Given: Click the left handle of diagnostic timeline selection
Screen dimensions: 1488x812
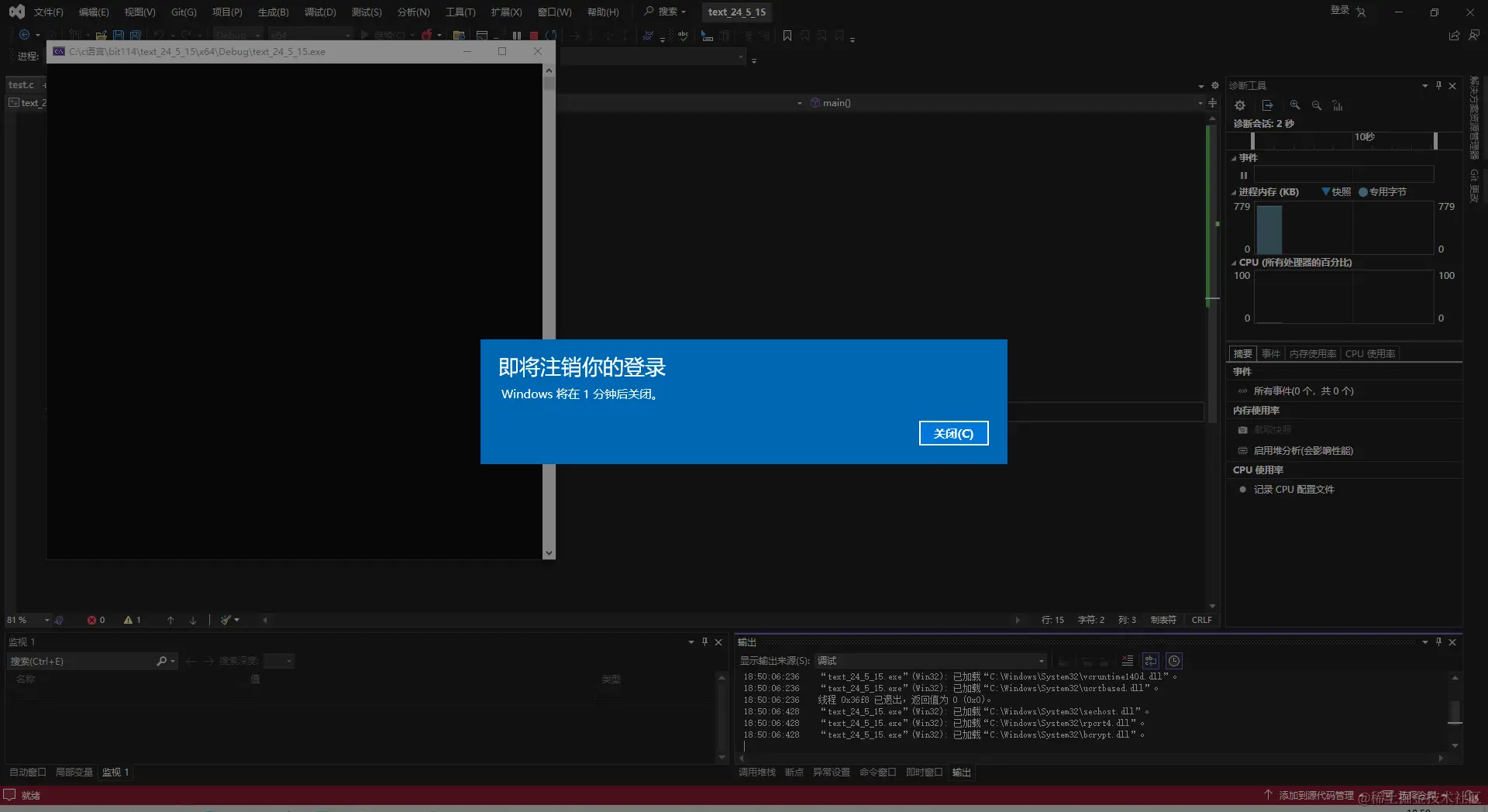Looking at the screenshot, I should click(x=1252, y=140).
